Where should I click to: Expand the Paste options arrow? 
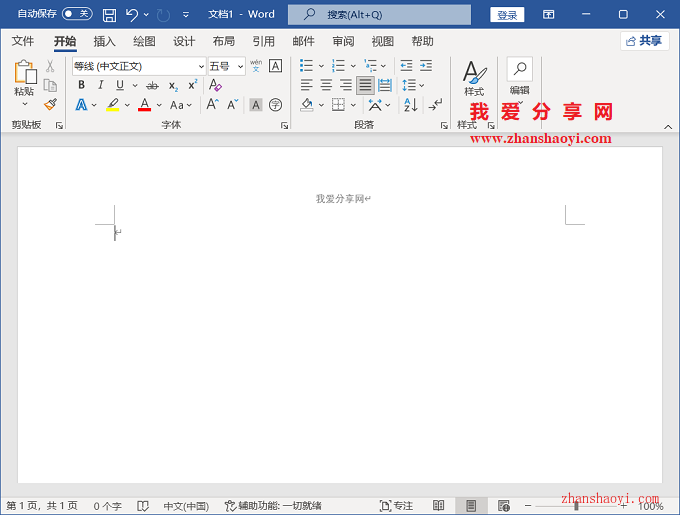coord(24,104)
